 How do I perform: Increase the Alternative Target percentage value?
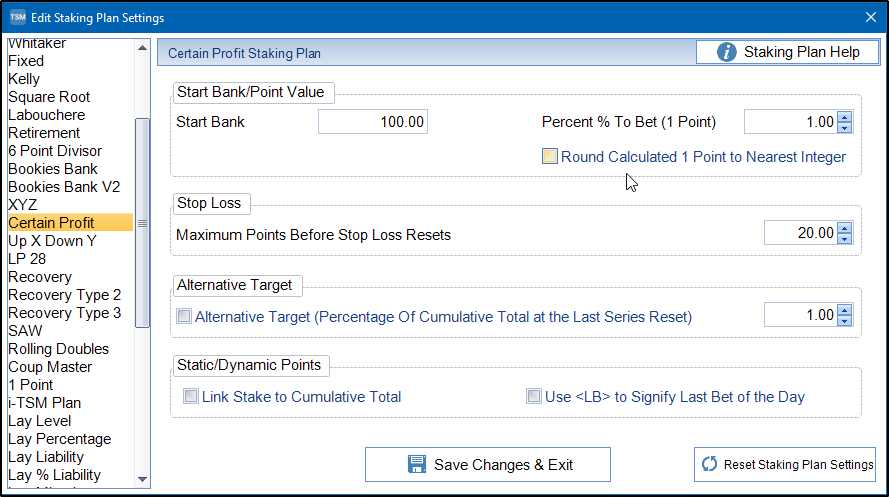tap(845, 310)
